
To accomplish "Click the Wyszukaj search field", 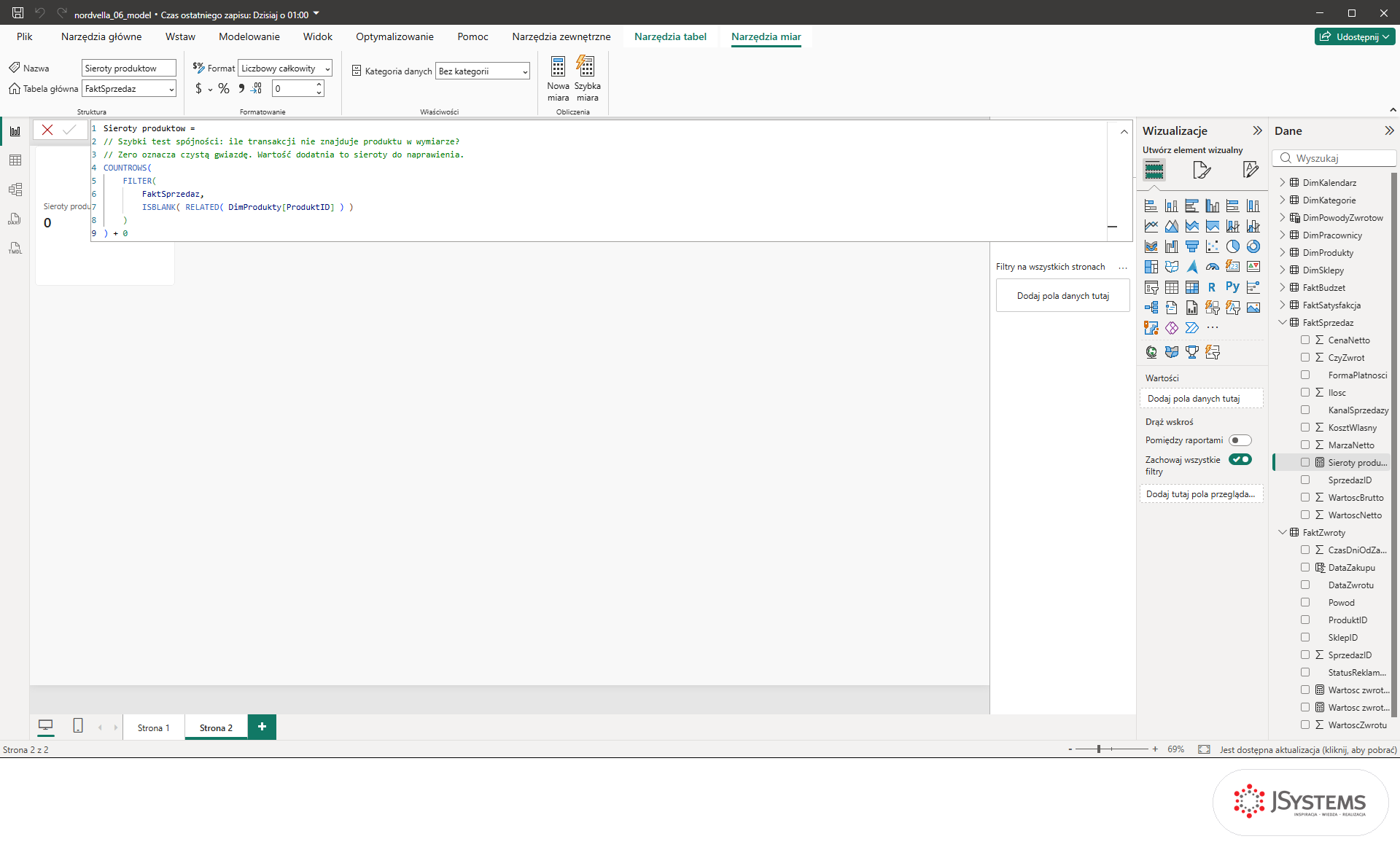I will click(x=1334, y=158).
